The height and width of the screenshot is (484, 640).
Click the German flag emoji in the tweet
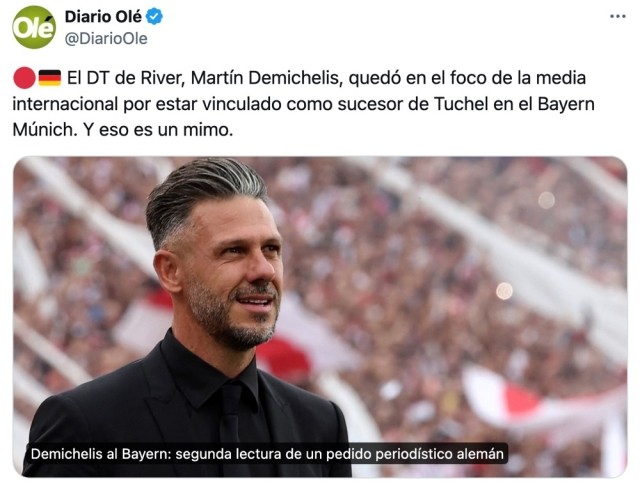pos(50,78)
